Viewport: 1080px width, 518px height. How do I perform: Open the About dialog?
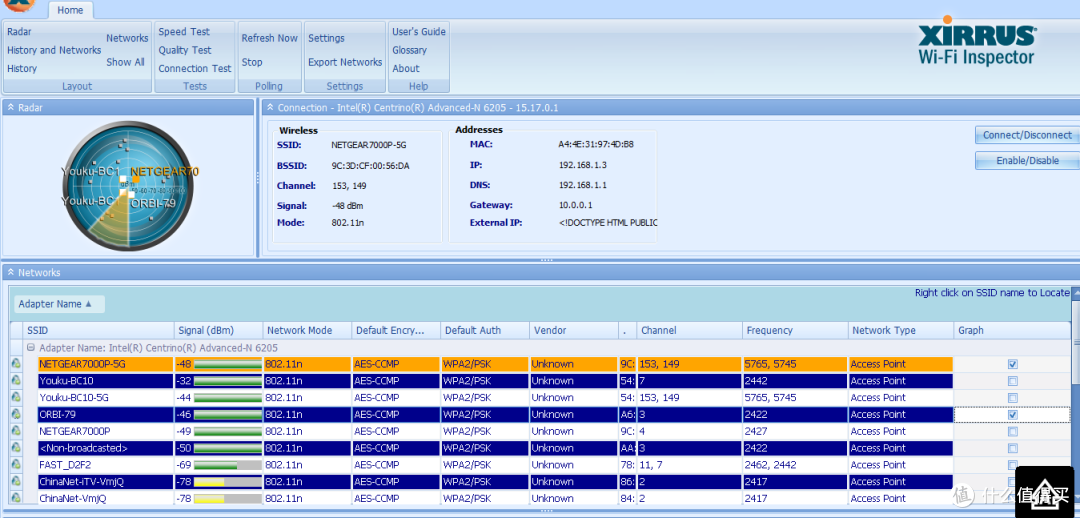coord(406,69)
